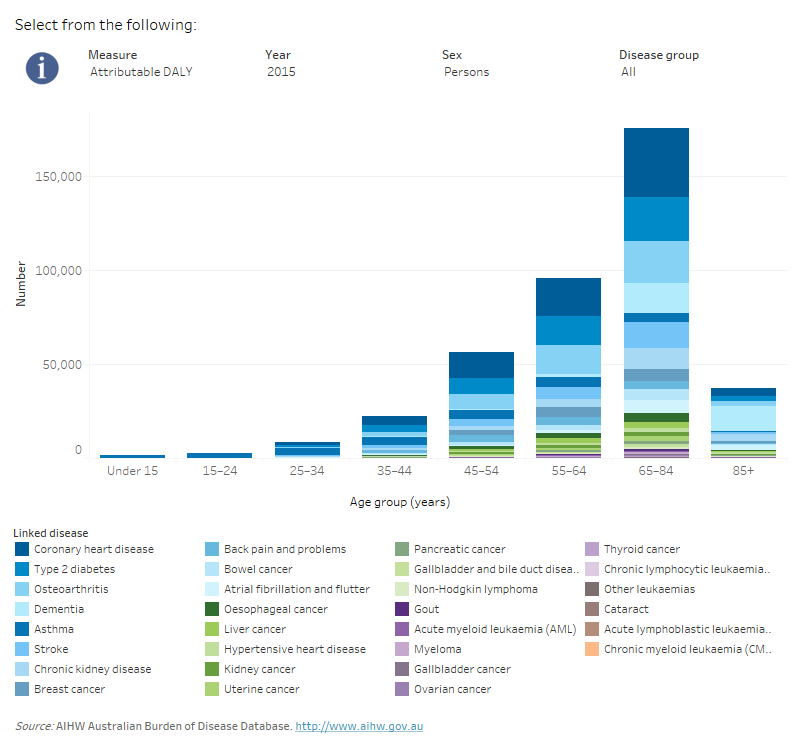
Task: Select the Type 2 diabetes legend swatch
Action: (22, 569)
